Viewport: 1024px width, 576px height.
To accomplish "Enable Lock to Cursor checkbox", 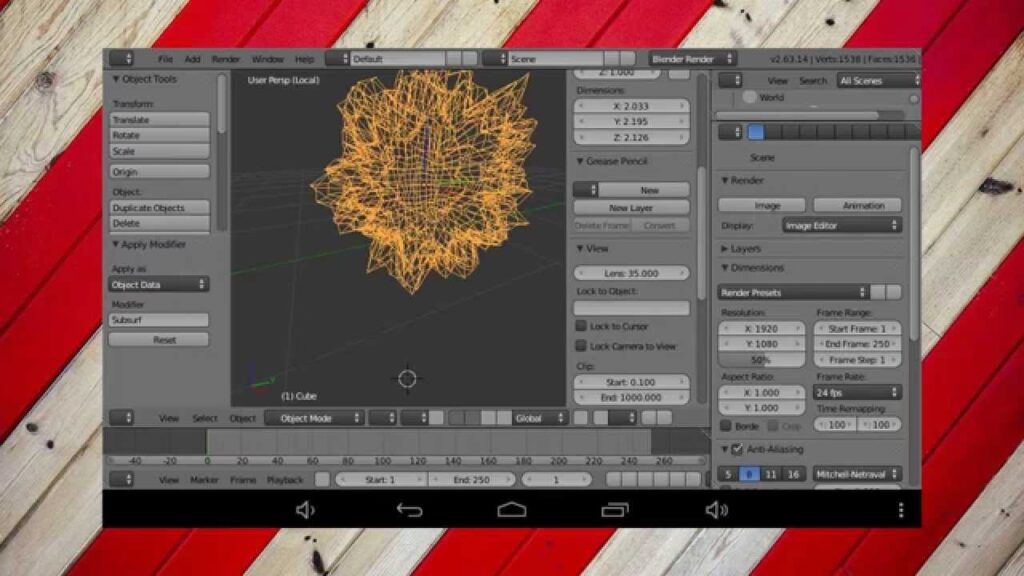I will click(x=581, y=326).
